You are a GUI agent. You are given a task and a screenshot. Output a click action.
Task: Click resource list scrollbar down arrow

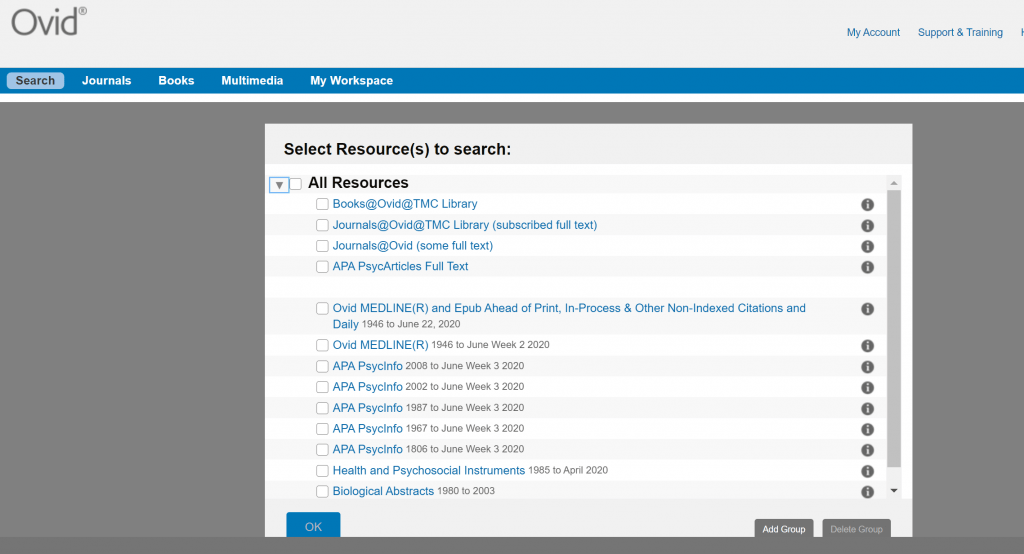coord(894,491)
